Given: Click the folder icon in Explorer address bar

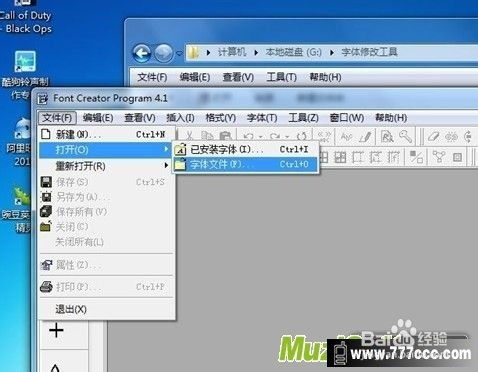Looking at the screenshot, I should (194, 52).
